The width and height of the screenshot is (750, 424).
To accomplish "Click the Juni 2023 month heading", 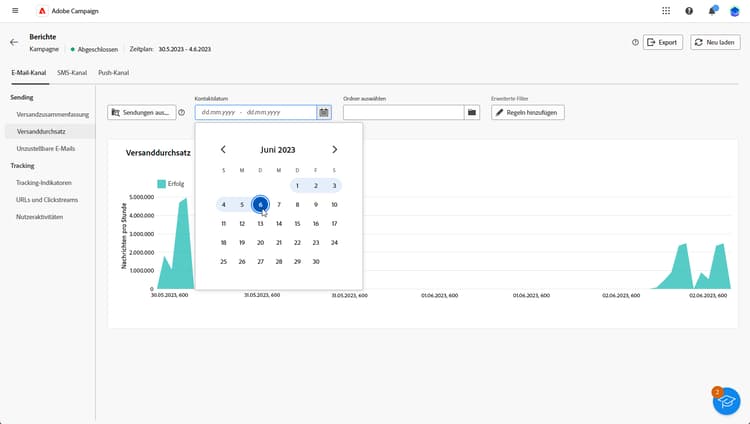I will [x=278, y=150].
